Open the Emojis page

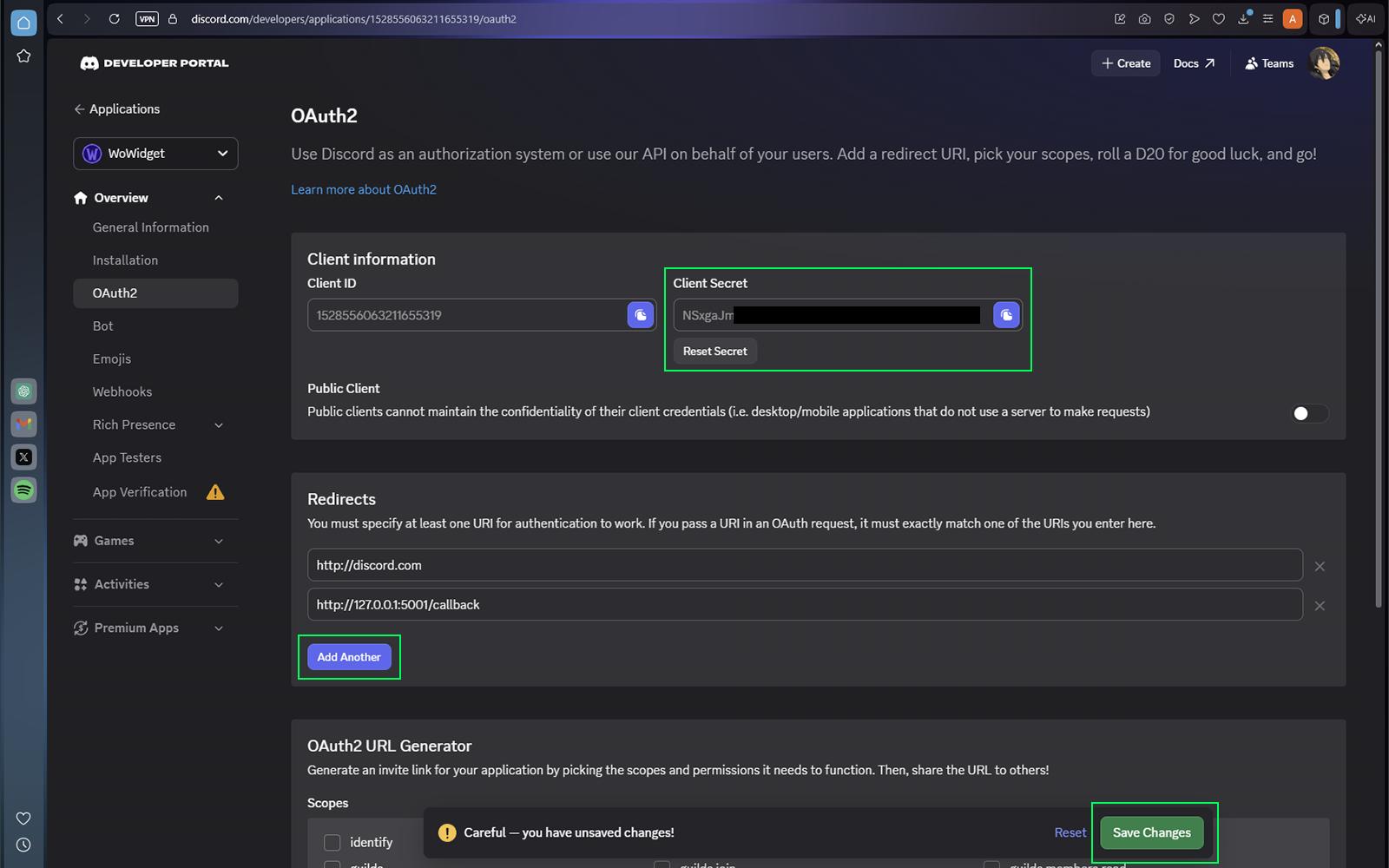pos(112,359)
